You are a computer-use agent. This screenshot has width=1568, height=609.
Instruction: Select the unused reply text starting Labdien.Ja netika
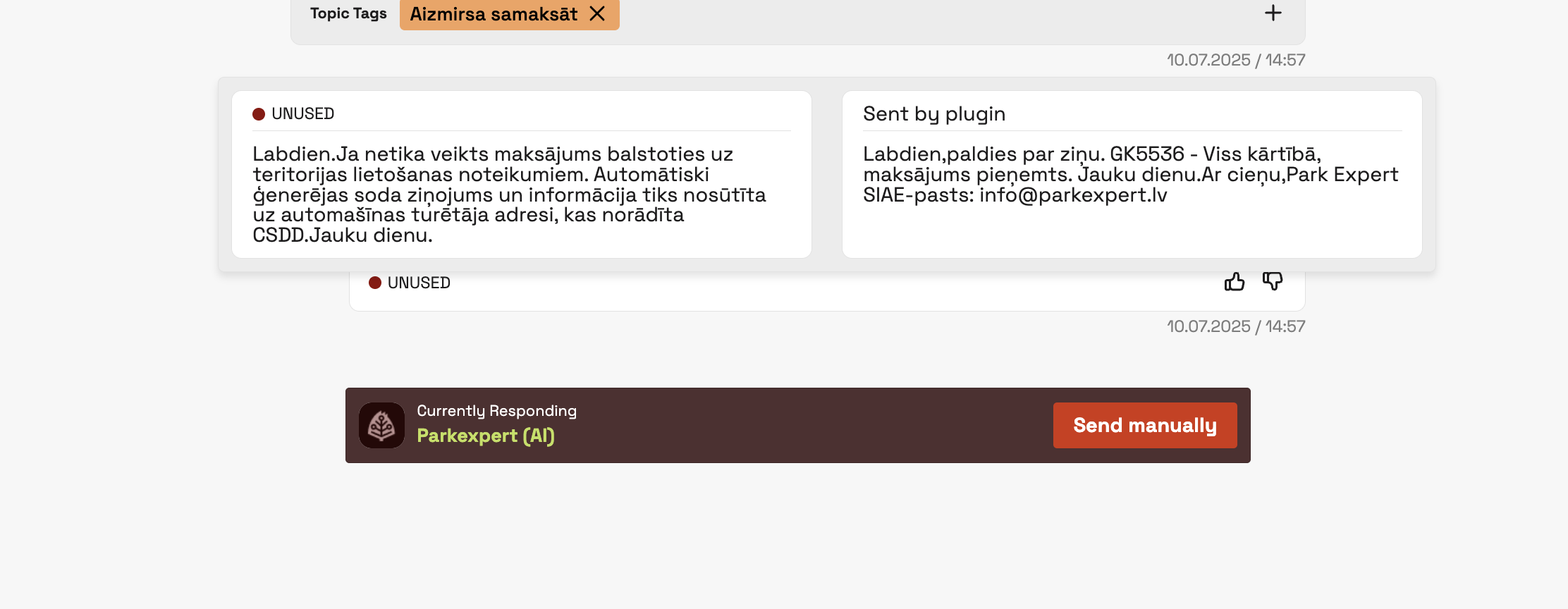[x=509, y=195]
